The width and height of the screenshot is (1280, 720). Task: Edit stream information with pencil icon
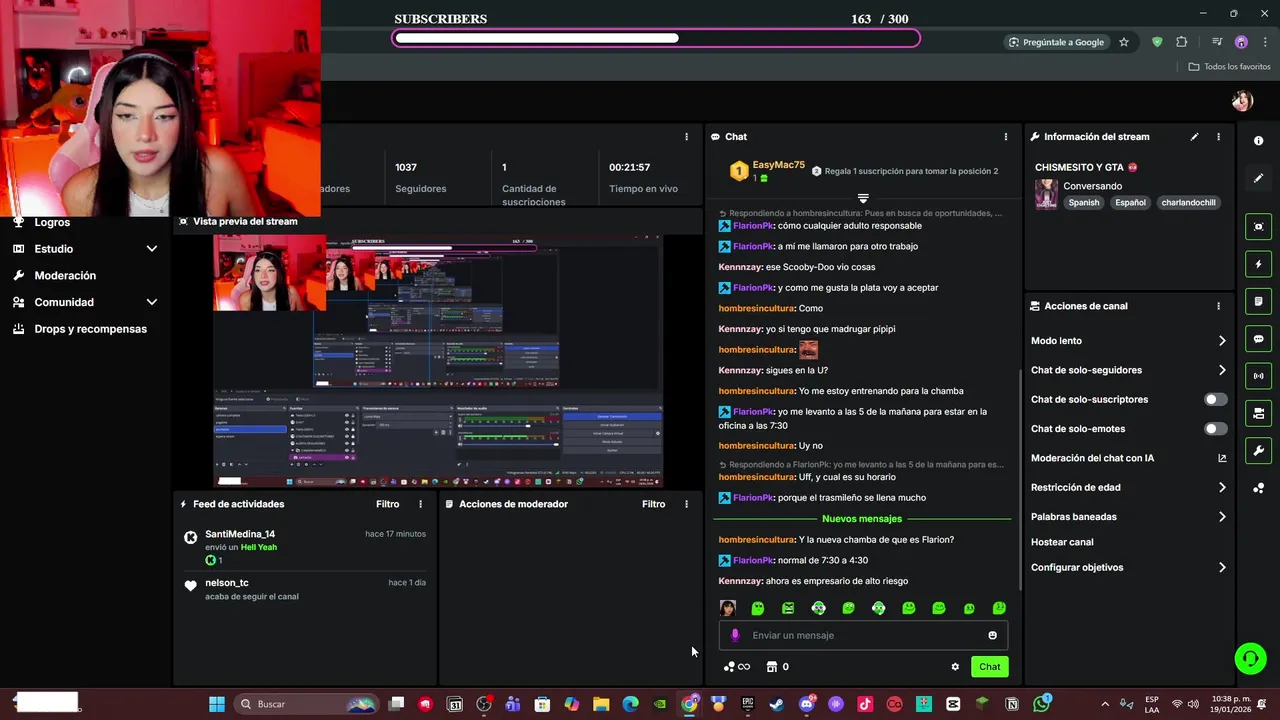[1194, 137]
